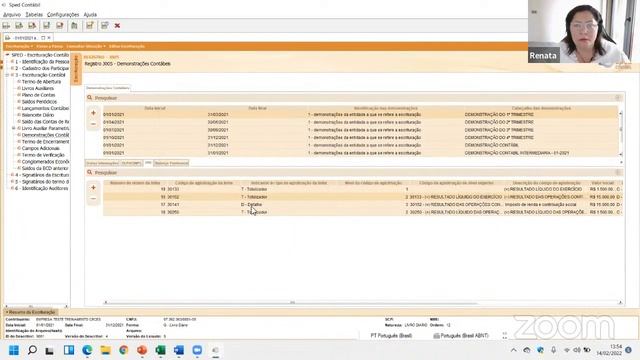Select Campos Adicionais in the tree
Image resolution: width=640 pixels, height=360 pixels.
41,148
